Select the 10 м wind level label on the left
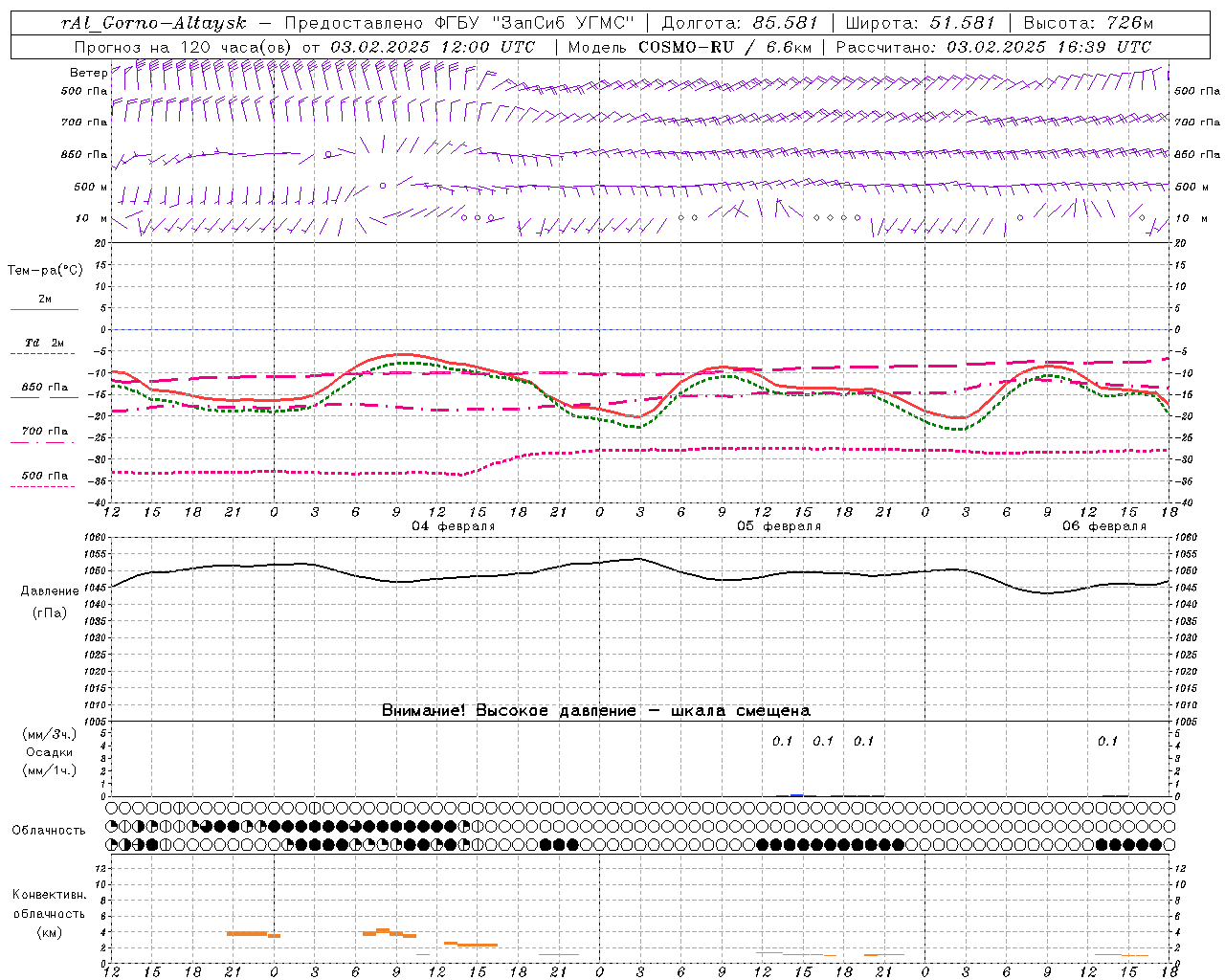 [x=91, y=219]
